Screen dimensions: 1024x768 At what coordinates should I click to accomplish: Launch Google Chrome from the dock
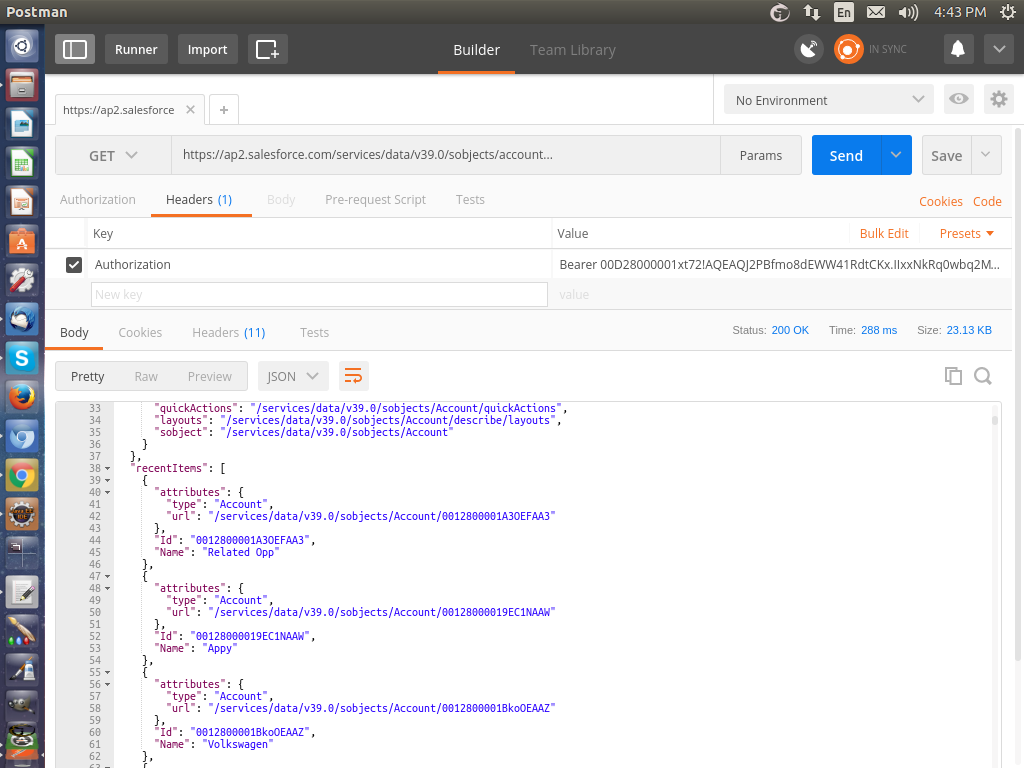click(22, 475)
